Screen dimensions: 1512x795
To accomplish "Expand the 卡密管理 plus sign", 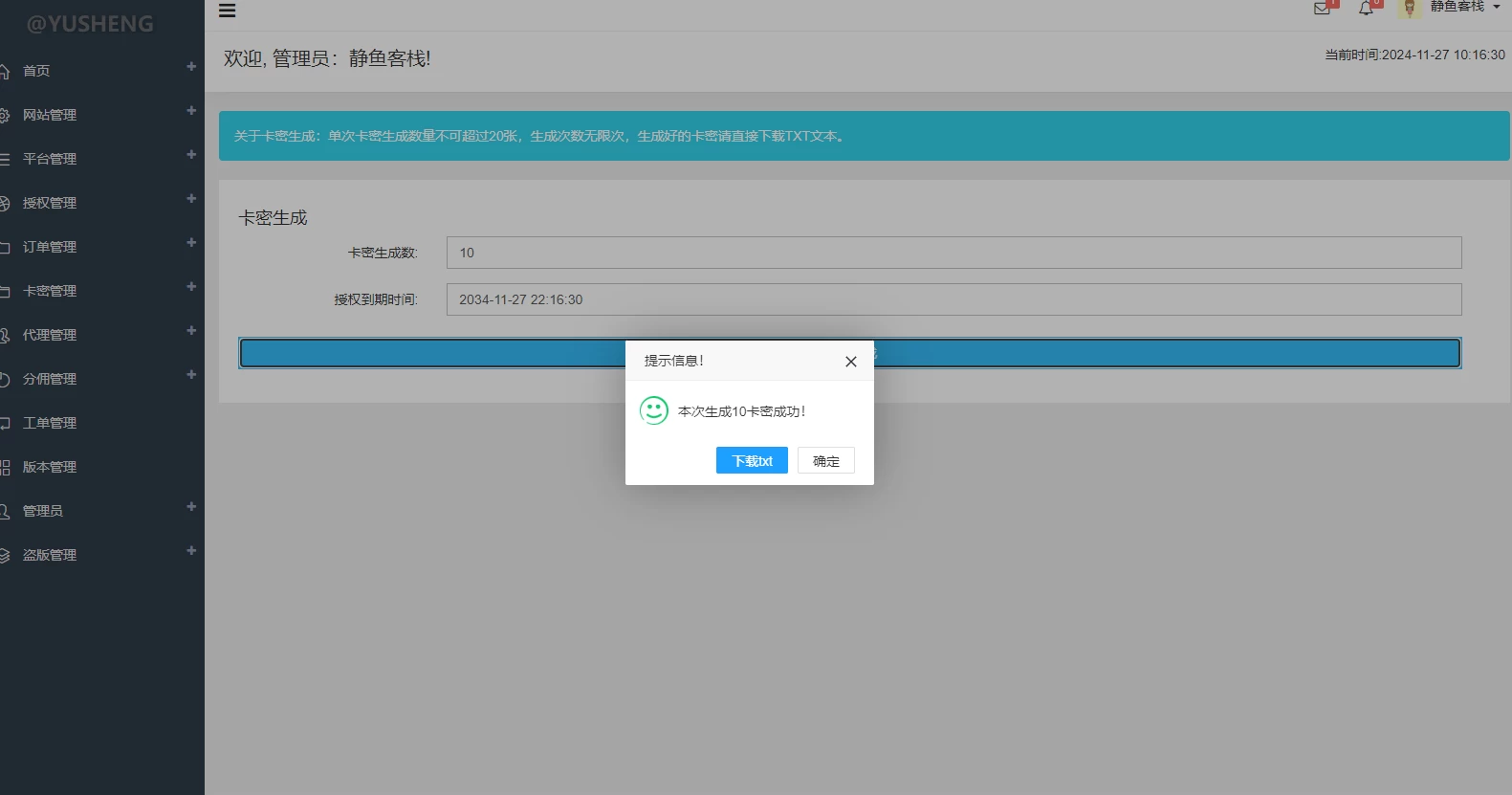I will [x=191, y=287].
